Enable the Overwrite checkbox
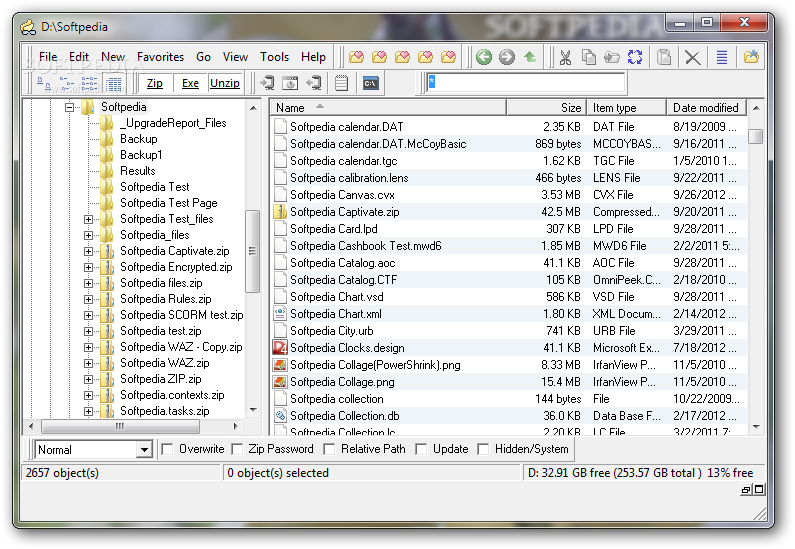The height and width of the screenshot is (549, 795). pos(167,449)
